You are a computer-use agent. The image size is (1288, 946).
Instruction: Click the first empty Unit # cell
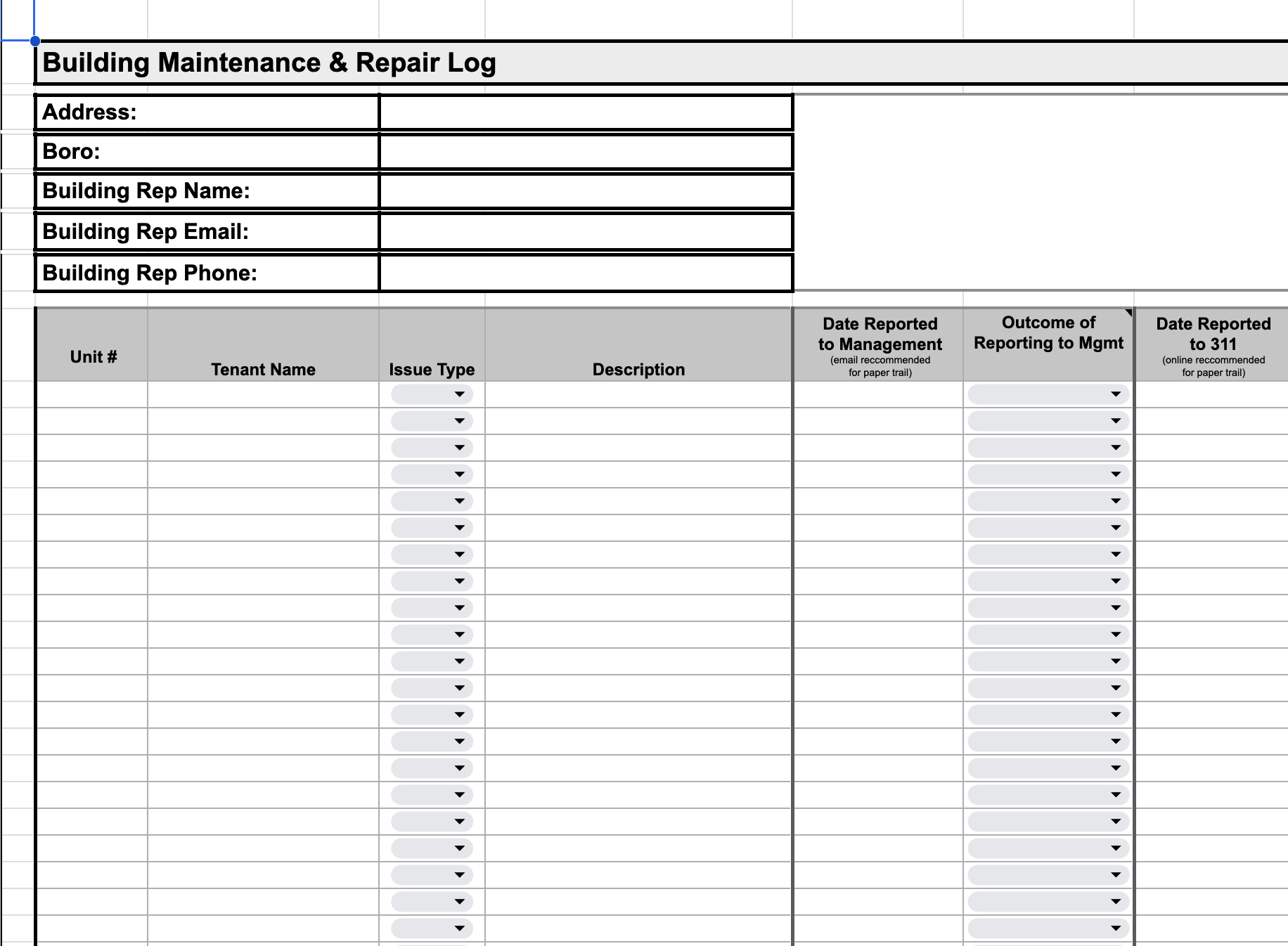(92, 394)
